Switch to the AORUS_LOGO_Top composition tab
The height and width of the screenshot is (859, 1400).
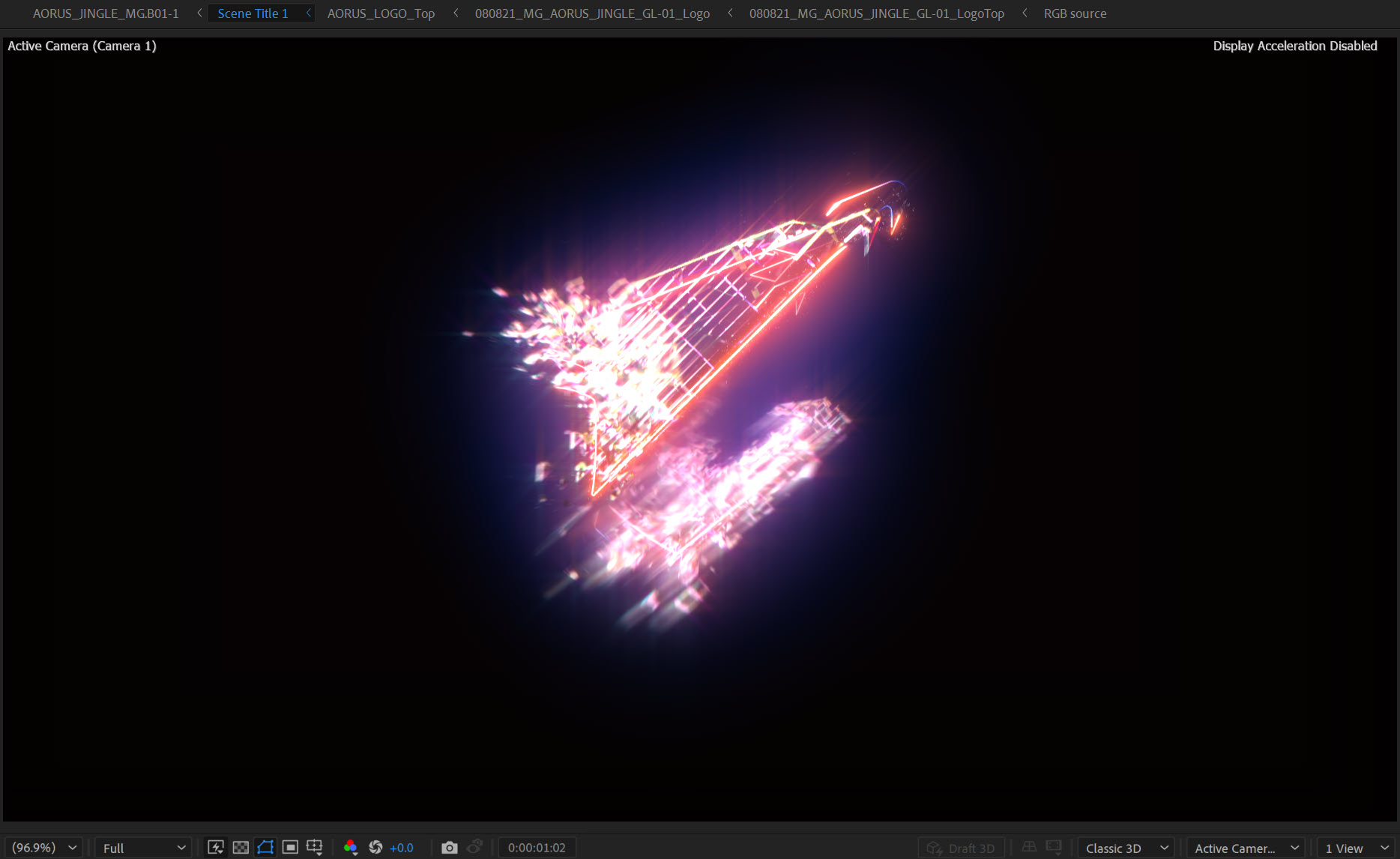381,13
